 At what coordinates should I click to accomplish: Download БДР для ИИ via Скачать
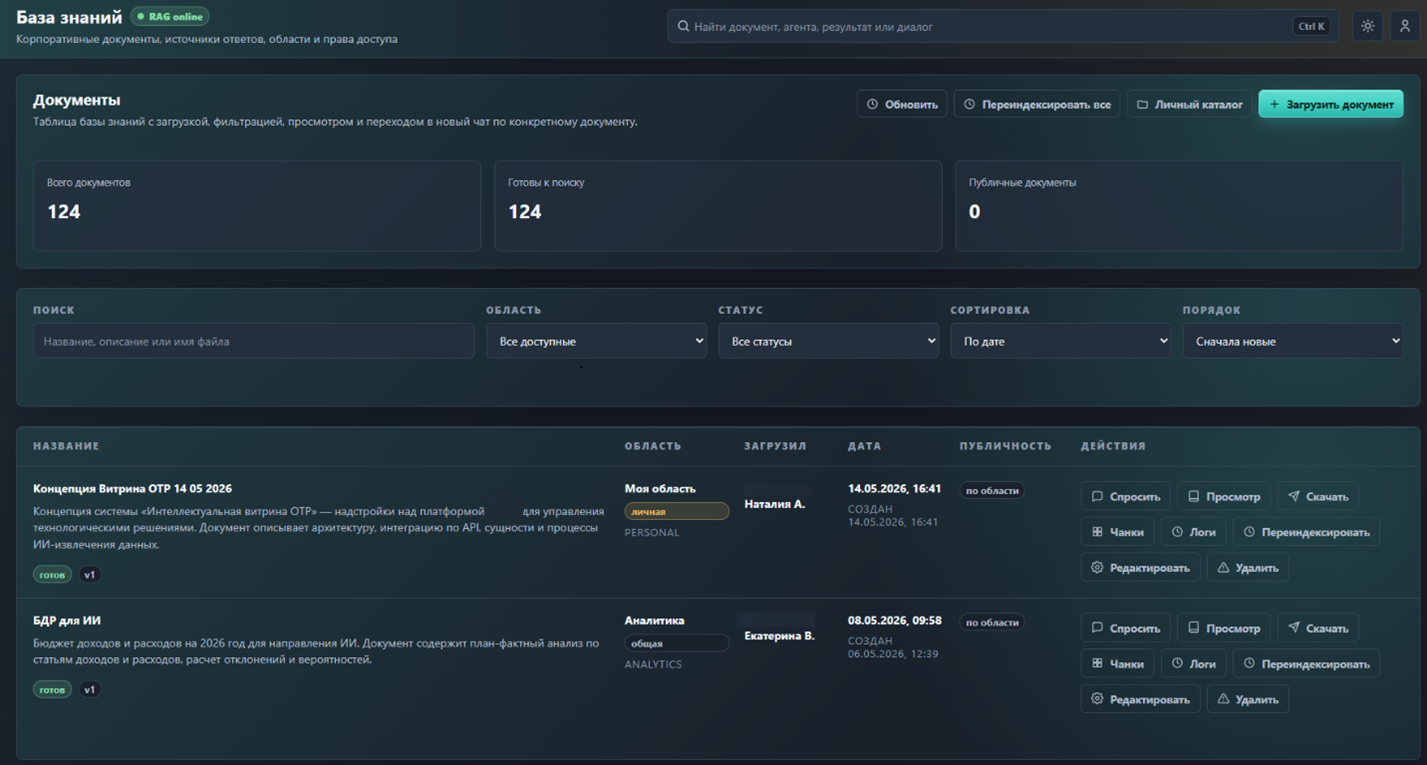[x=1318, y=628]
